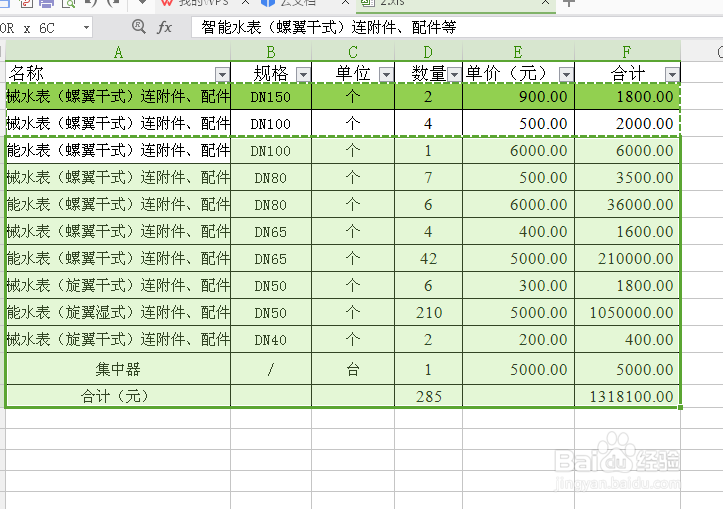
Task: Click the fx insert function icon
Action: pyautogui.click(x=164, y=27)
